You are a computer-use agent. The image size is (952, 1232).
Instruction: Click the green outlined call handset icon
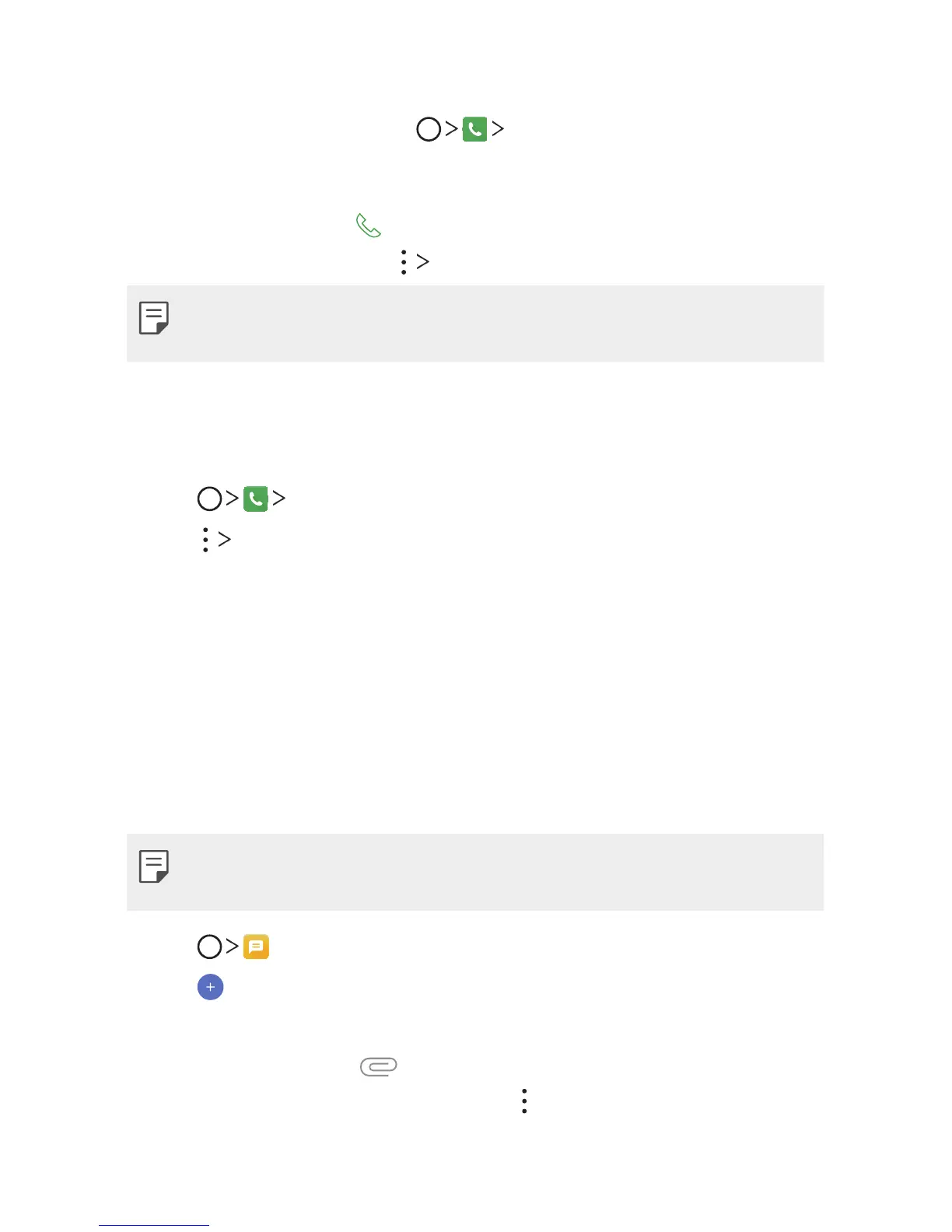[369, 226]
